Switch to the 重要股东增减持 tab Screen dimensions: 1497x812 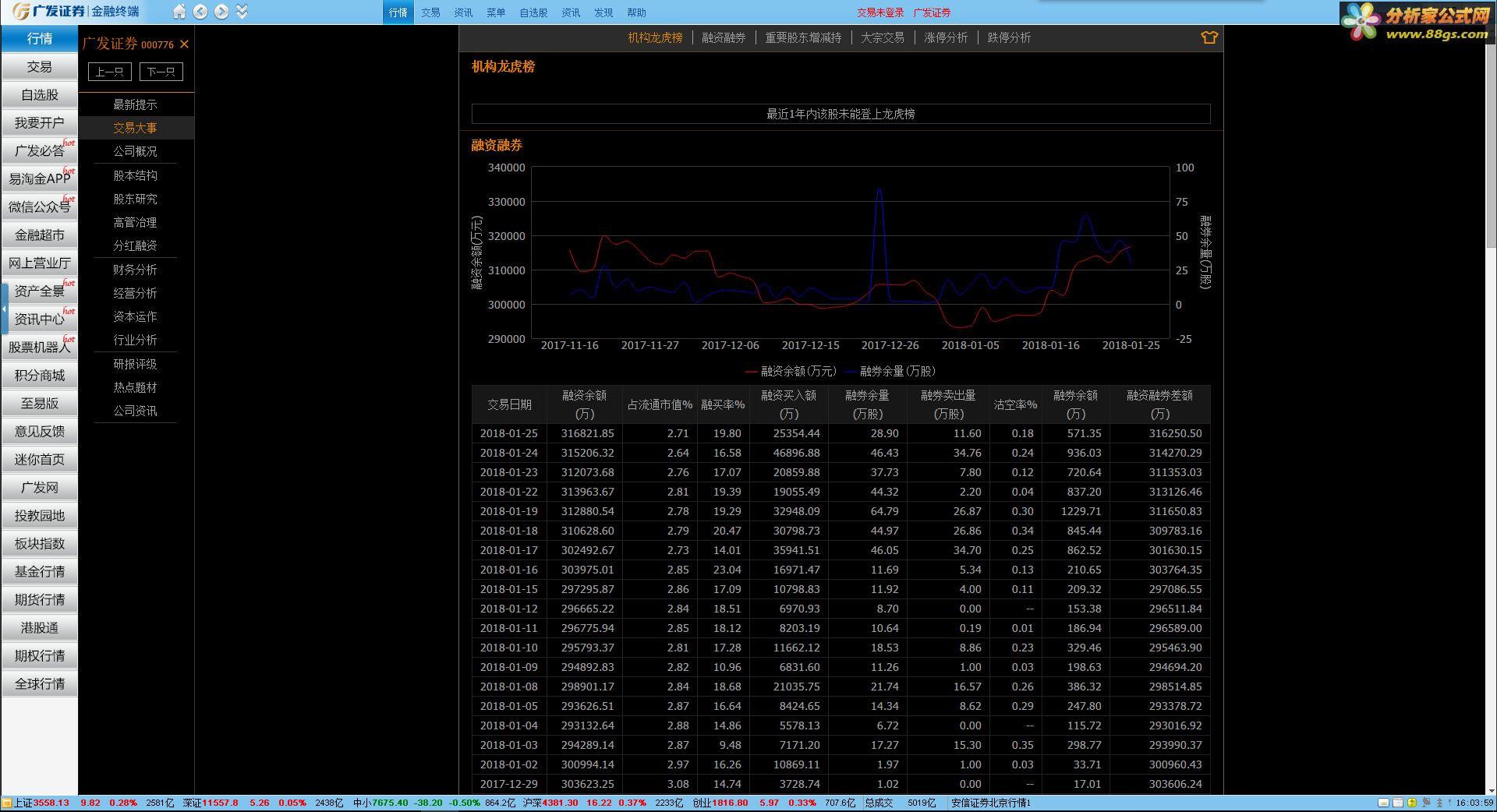click(803, 37)
